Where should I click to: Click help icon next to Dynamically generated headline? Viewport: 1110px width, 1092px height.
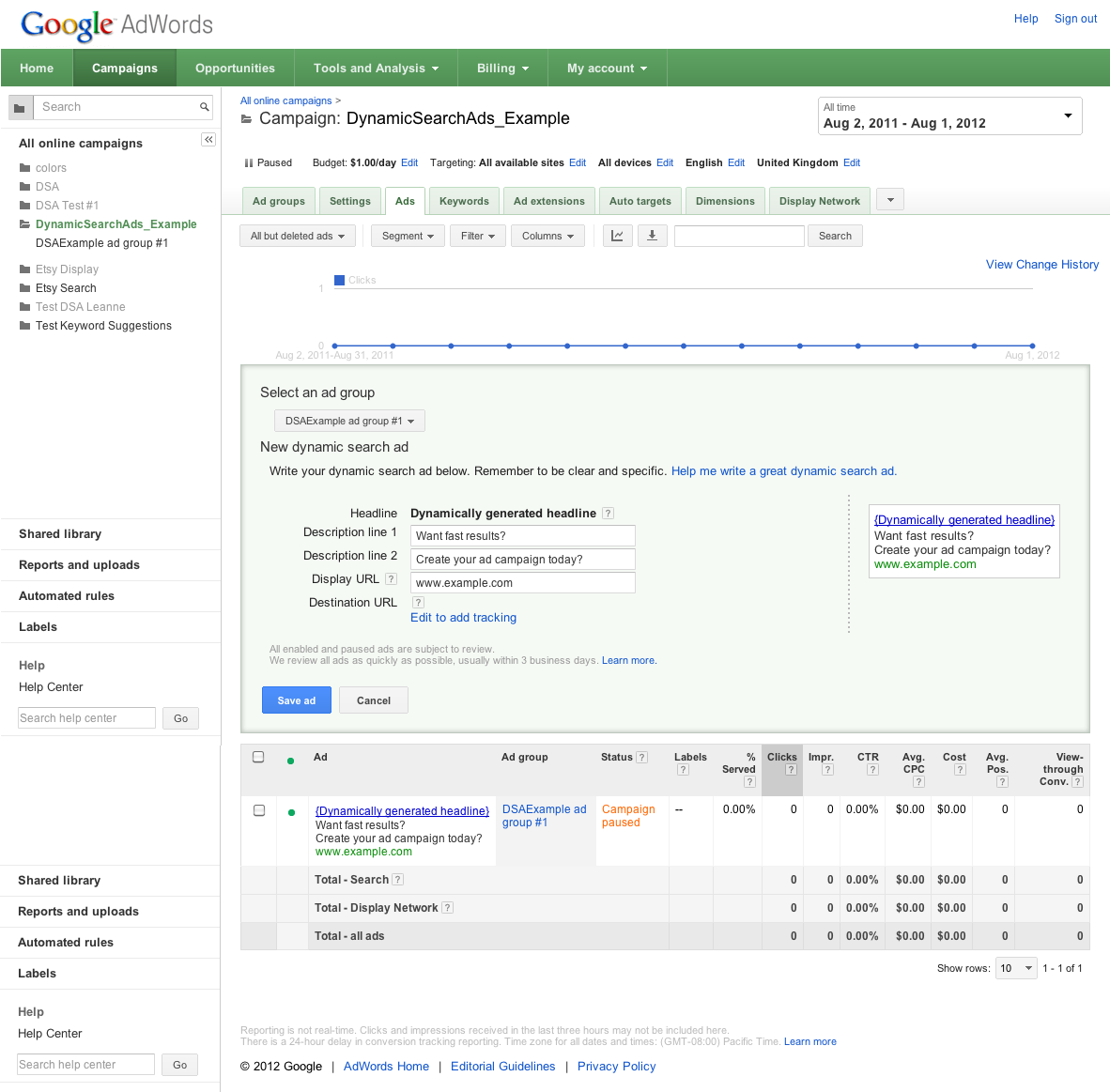tap(608, 513)
